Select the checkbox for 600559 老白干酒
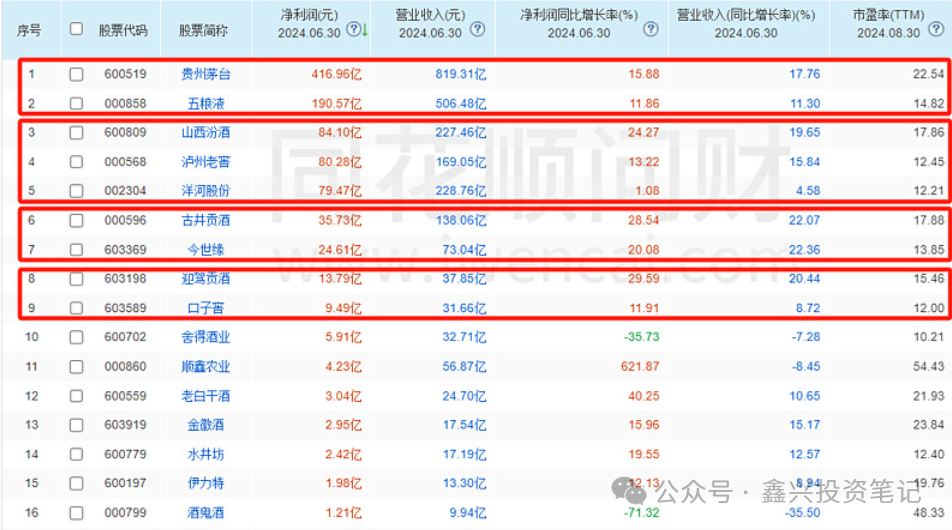The height and width of the screenshot is (530, 952). (x=76, y=396)
